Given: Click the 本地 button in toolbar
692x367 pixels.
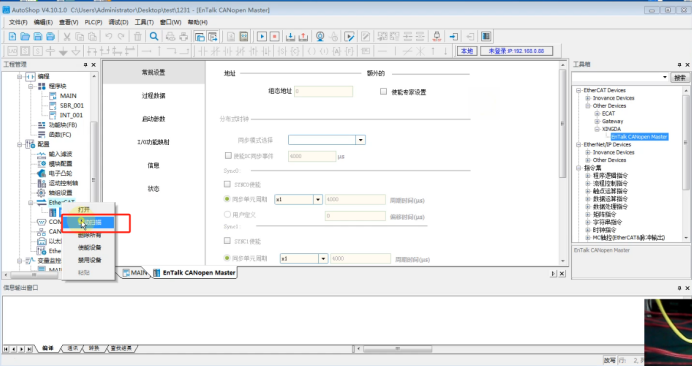Looking at the screenshot, I should point(467,51).
